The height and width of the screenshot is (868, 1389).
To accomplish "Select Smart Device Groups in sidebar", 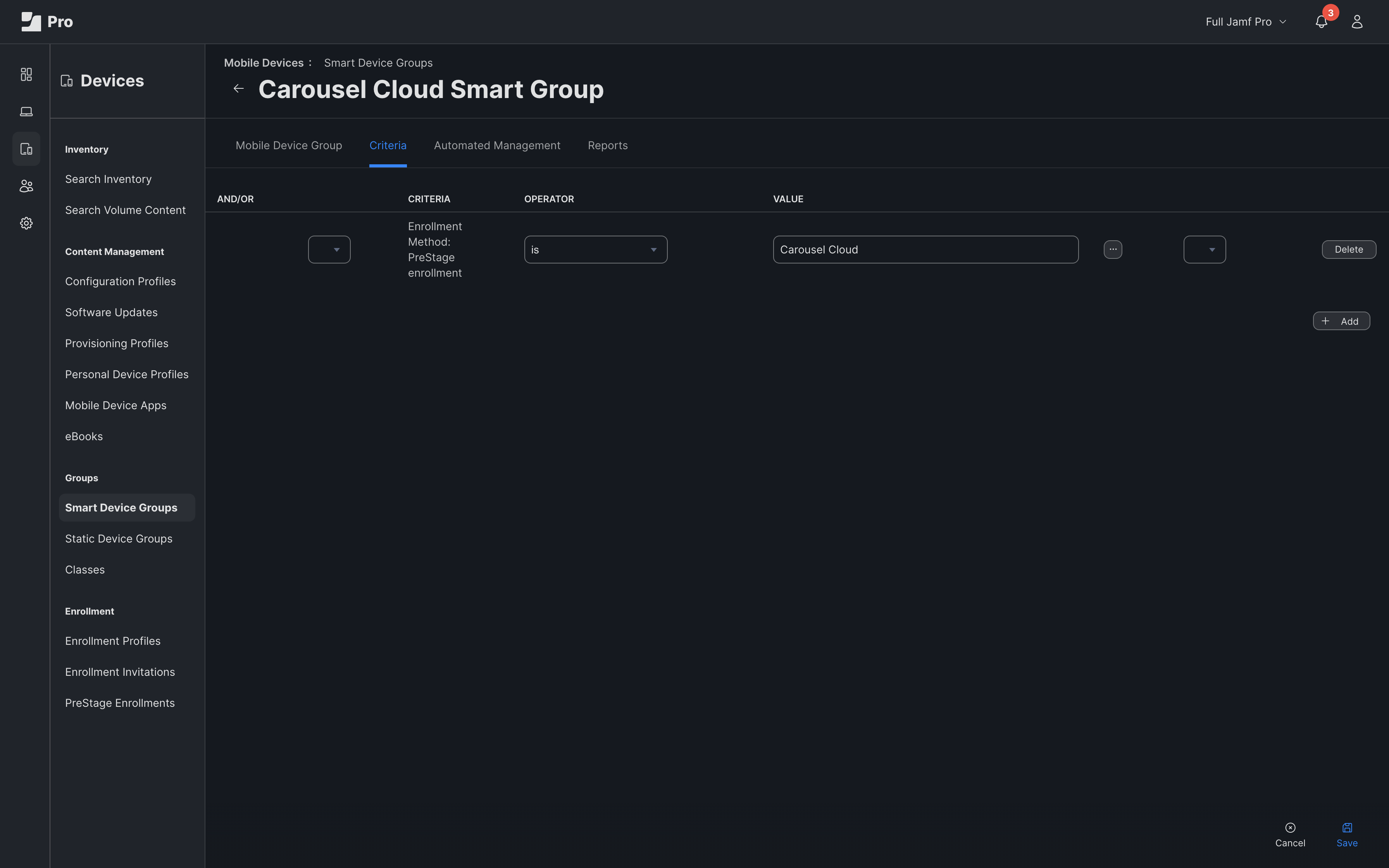I will (x=127, y=508).
